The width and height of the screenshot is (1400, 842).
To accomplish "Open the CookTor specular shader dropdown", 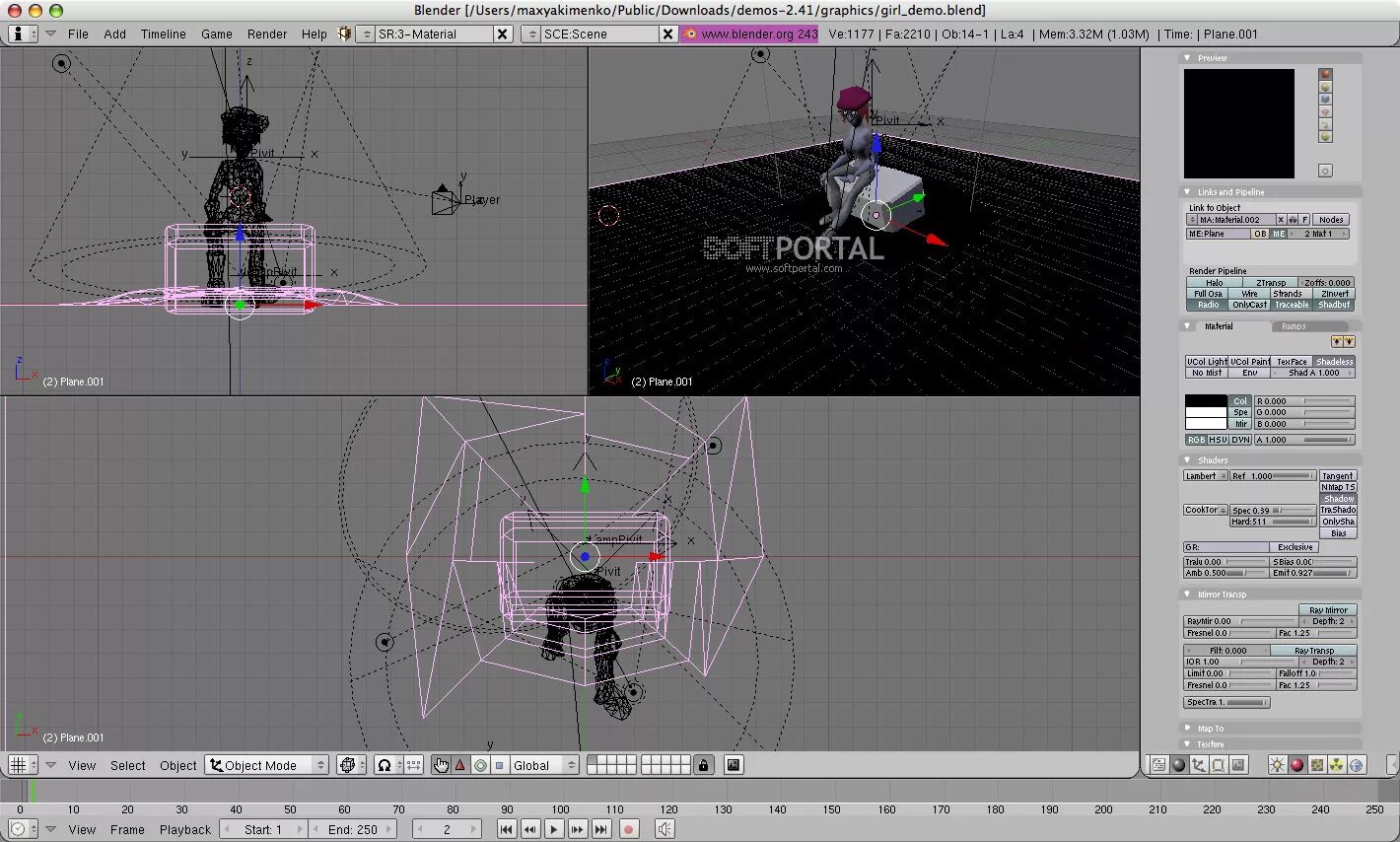I will point(1205,510).
